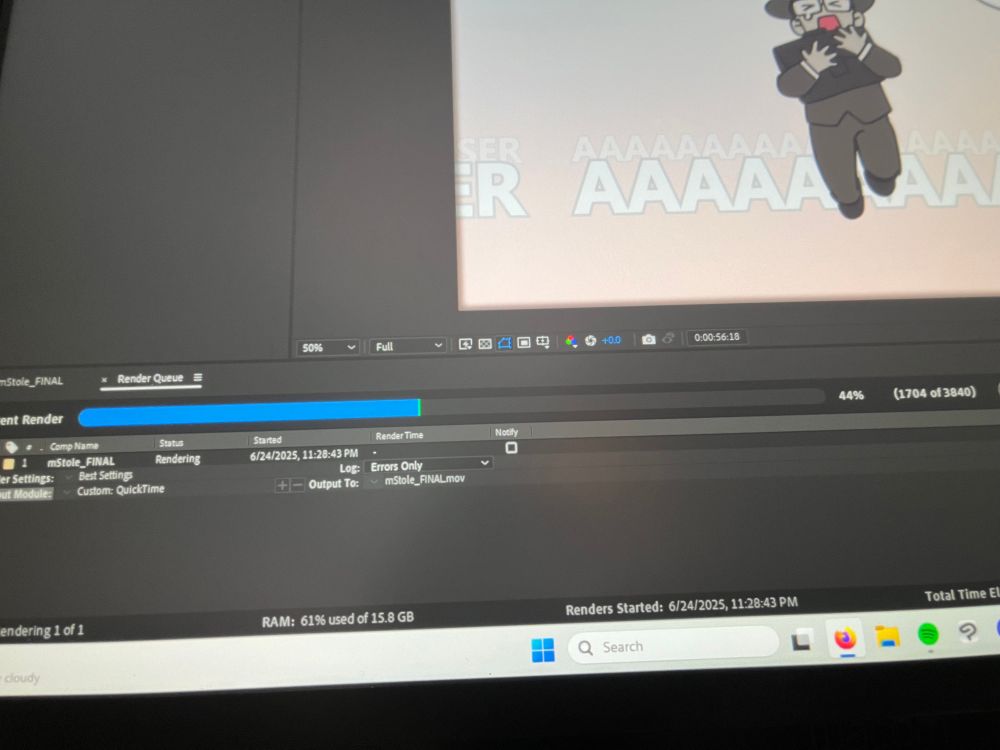1000x750 pixels.
Task: Toggle mask and shape path visibility icon
Action: click(504, 343)
